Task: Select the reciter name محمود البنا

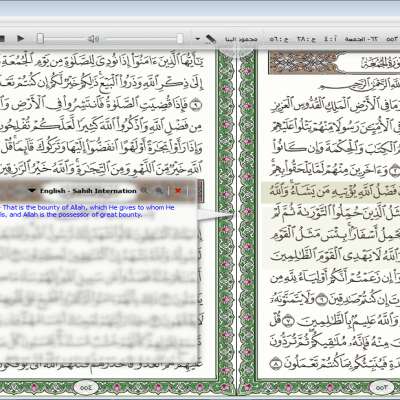Action: (x=241, y=39)
